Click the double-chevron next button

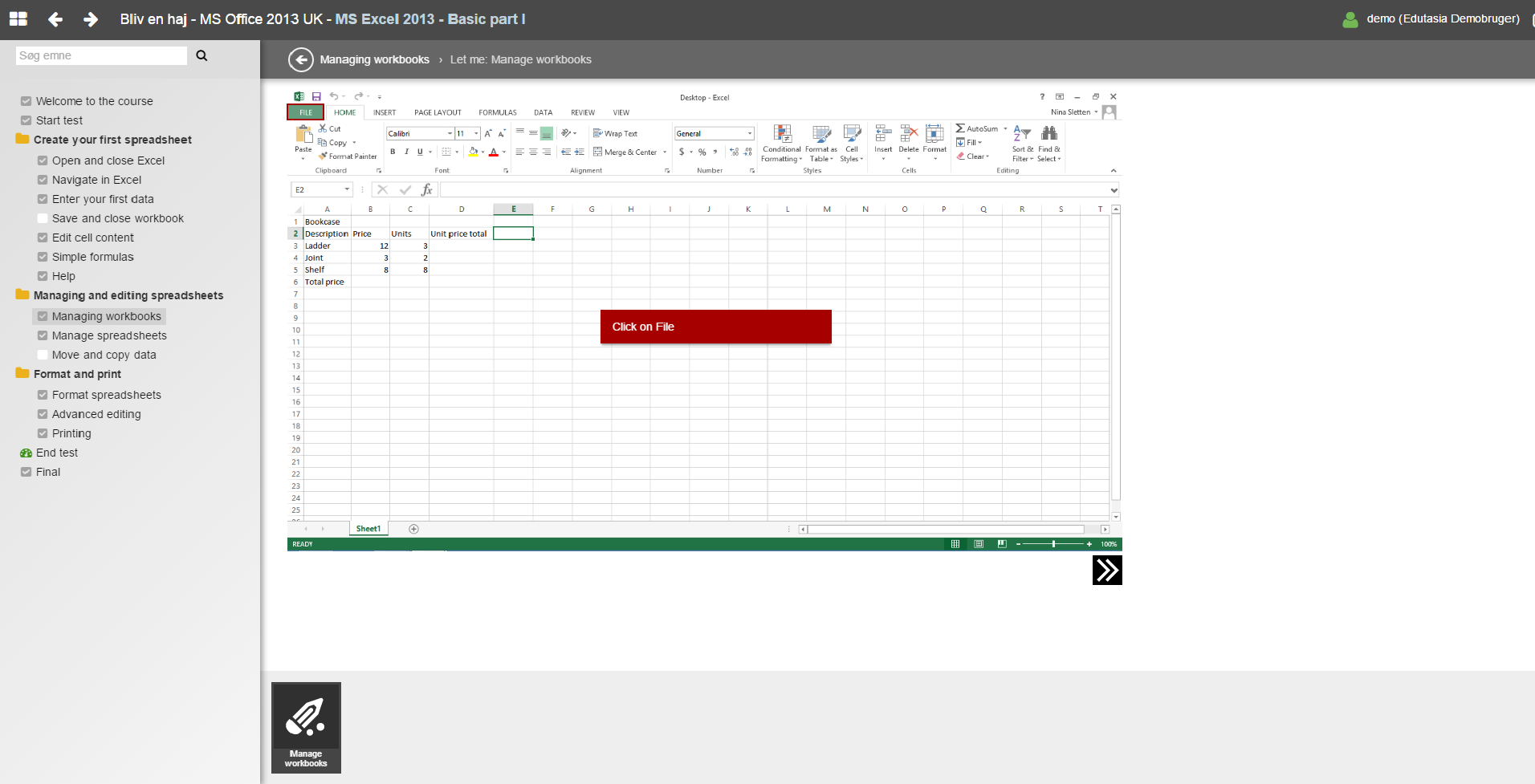click(1107, 570)
